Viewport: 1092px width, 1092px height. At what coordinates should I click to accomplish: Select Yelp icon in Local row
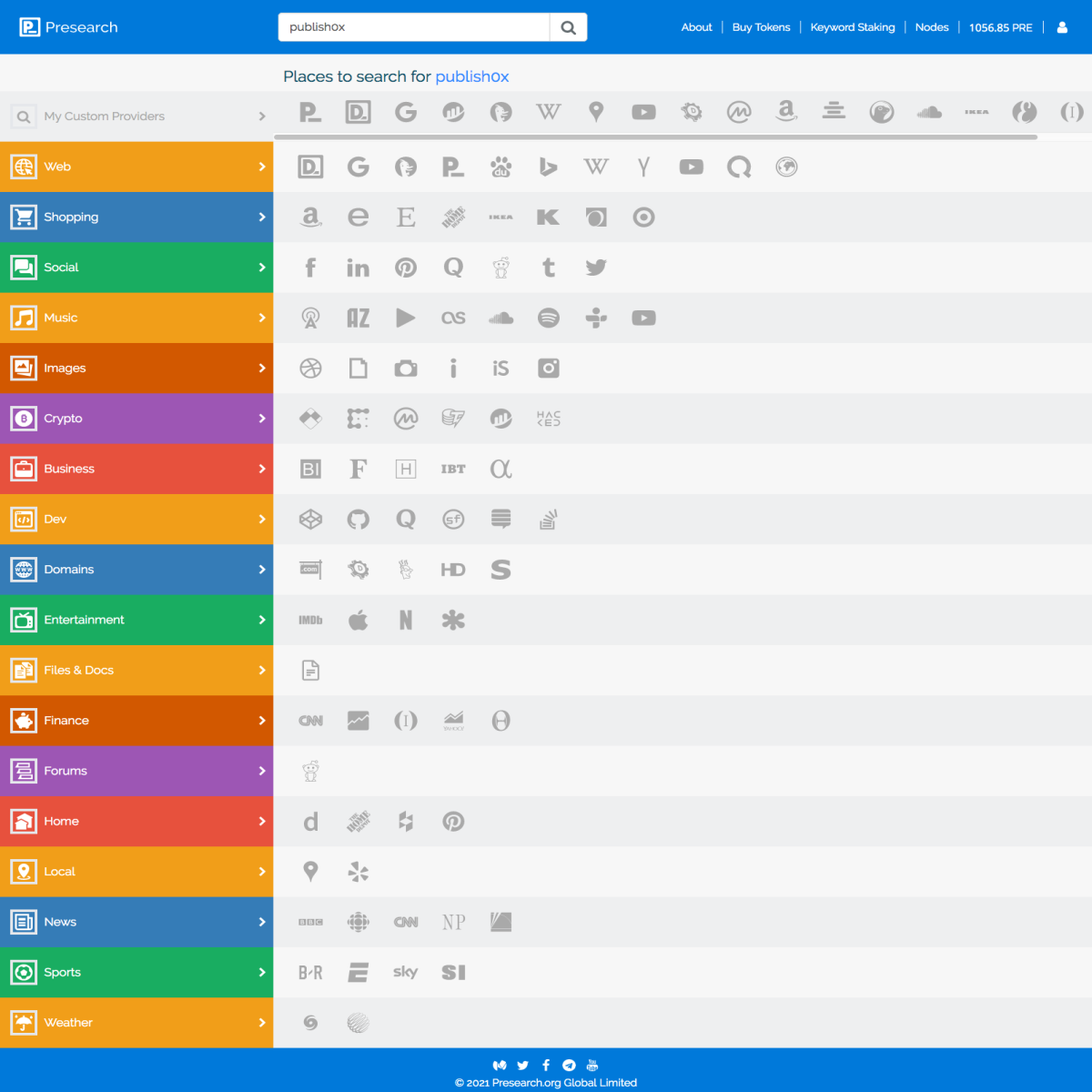pyautogui.click(x=359, y=872)
